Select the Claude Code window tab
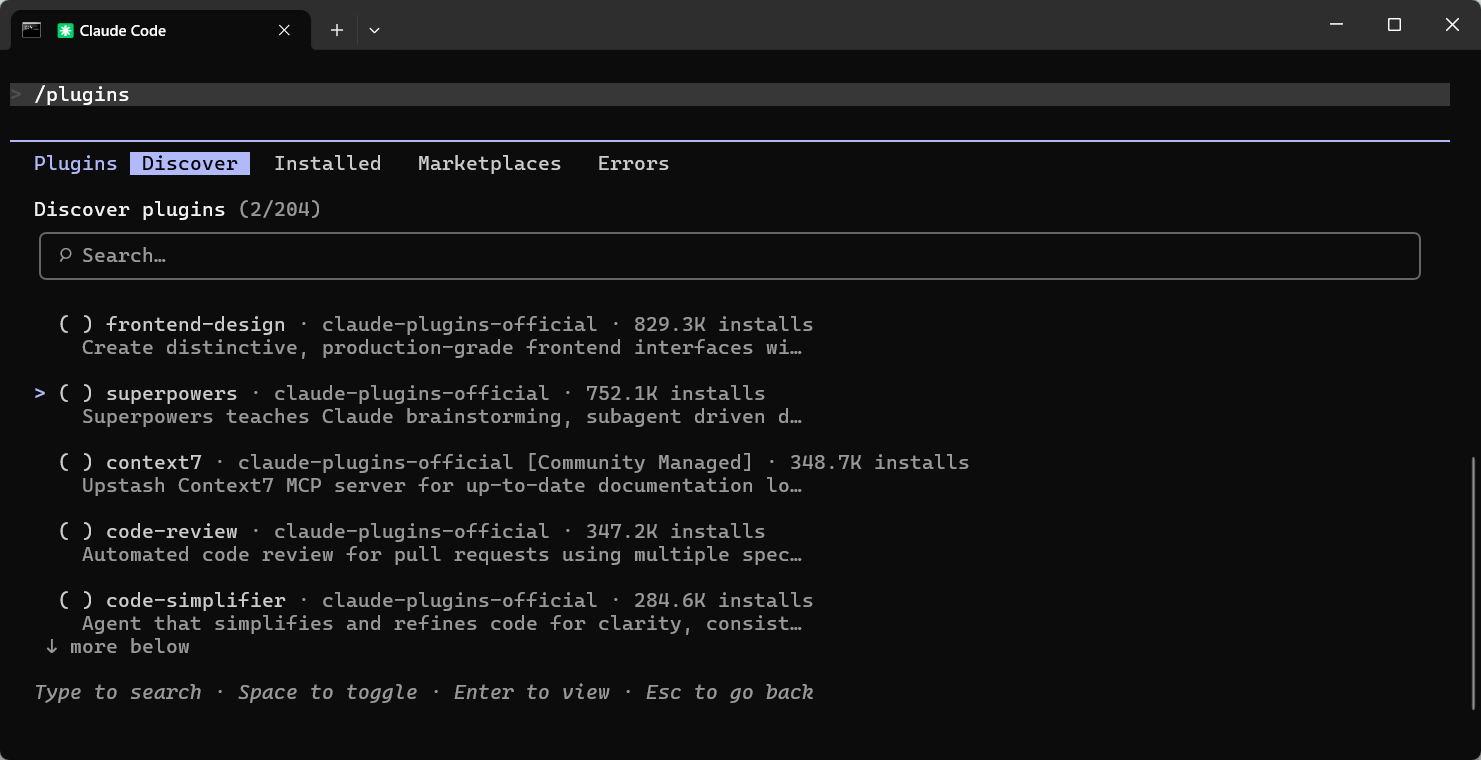Screen dimensions: 1481x760 coord(161,30)
